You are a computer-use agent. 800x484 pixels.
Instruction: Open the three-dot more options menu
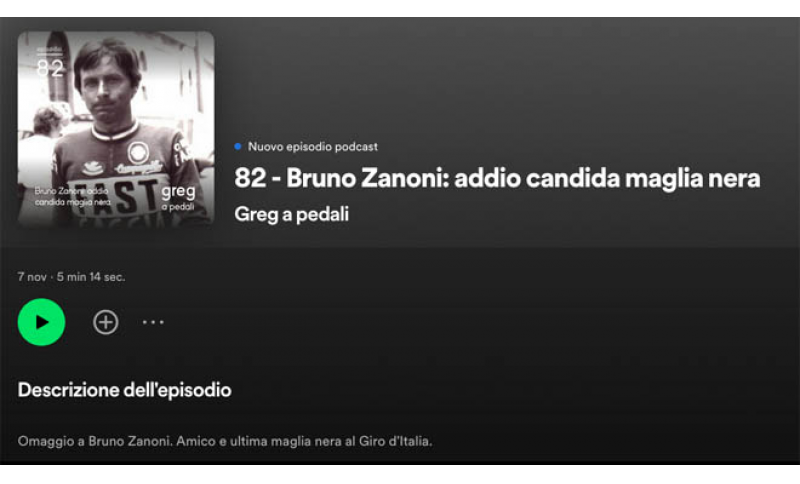tap(153, 322)
